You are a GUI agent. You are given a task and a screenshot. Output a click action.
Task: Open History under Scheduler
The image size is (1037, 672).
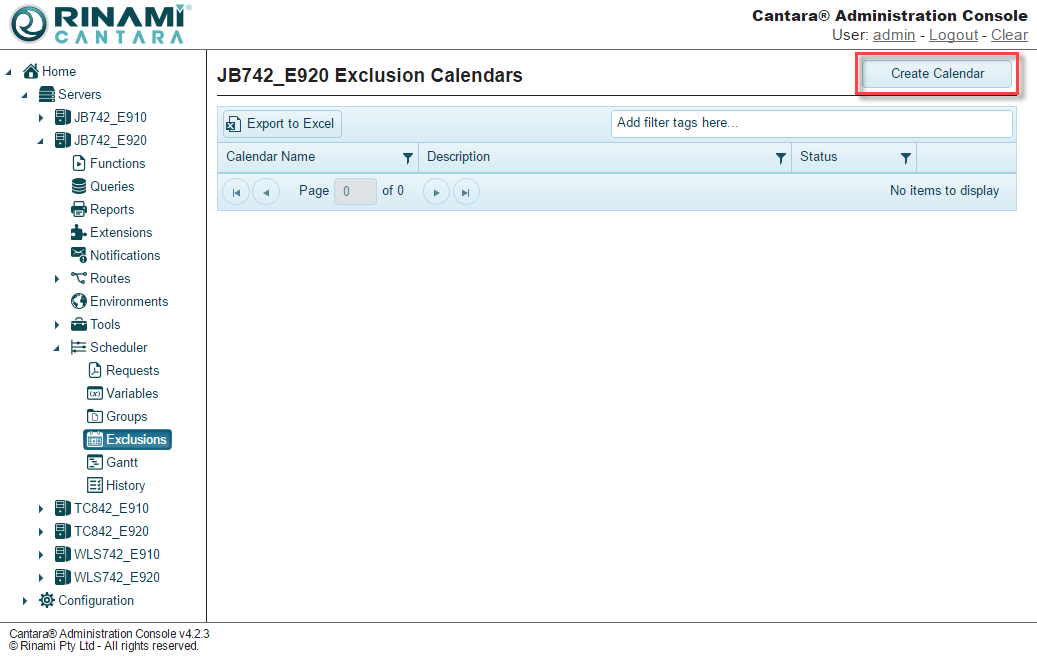pyautogui.click(x=125, y=485)
